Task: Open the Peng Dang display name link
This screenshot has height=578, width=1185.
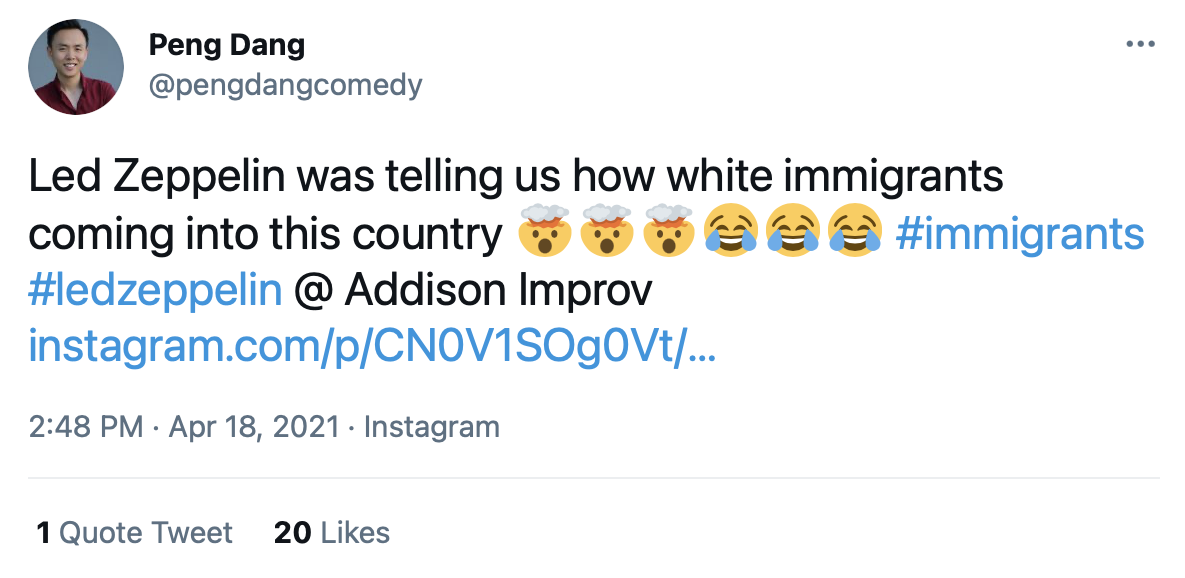Action: pyautogui.click(x=227, y=45)
